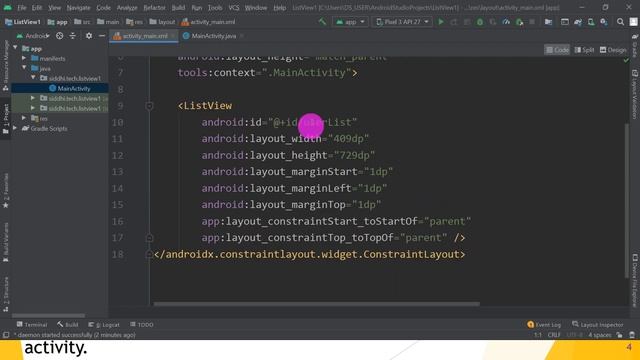Click the Run Anything terminal-like icon
640x360 pixels.
[x=564, y=22]
